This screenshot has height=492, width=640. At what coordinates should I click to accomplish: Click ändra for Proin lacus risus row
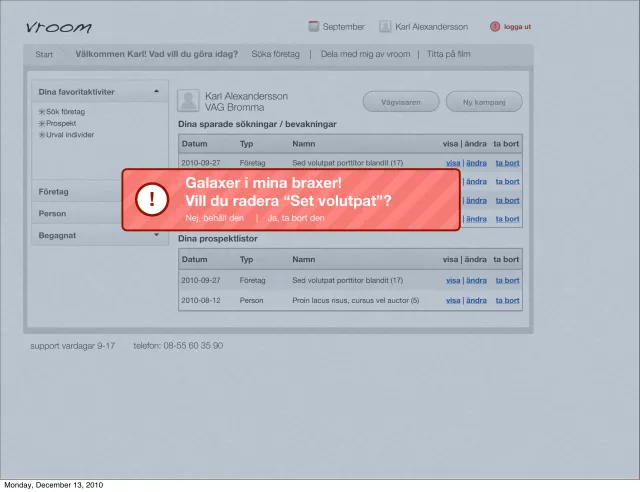point(476,301)
